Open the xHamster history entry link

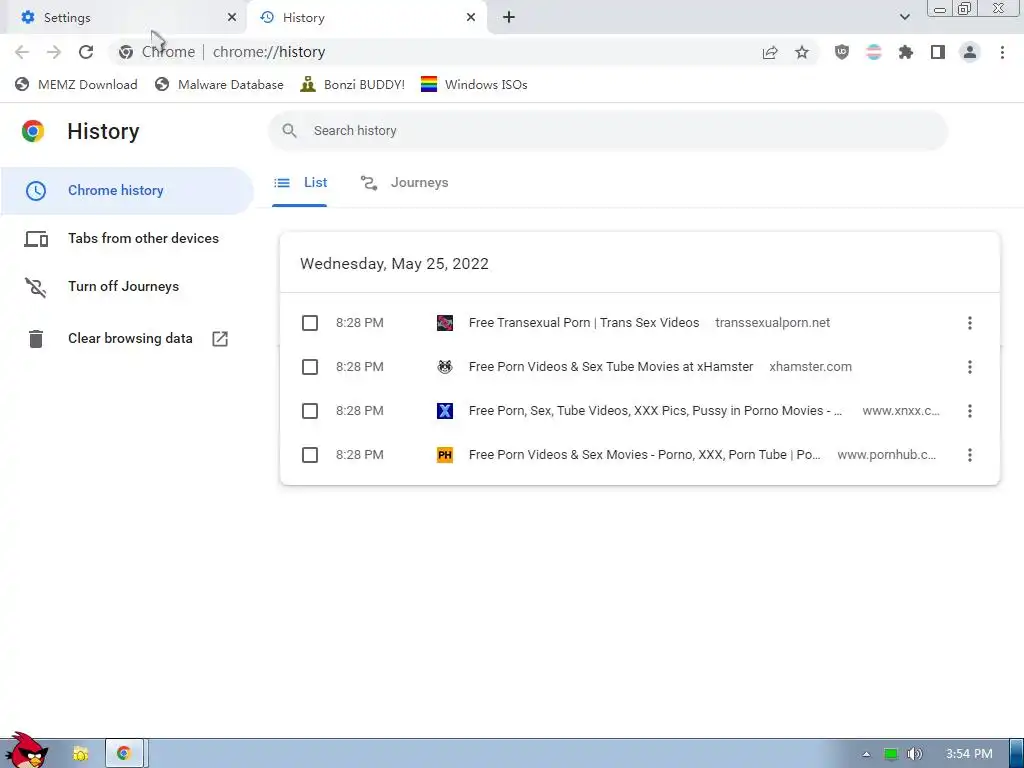611,367
